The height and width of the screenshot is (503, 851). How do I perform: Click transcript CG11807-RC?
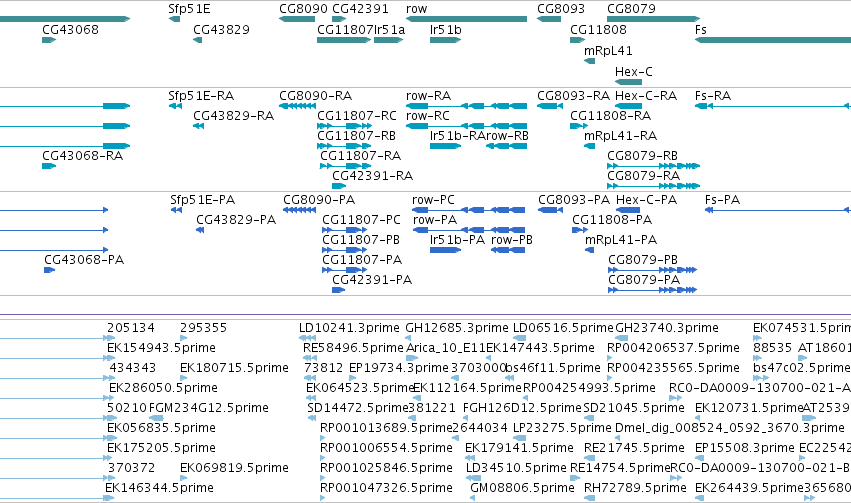(357, 116)
